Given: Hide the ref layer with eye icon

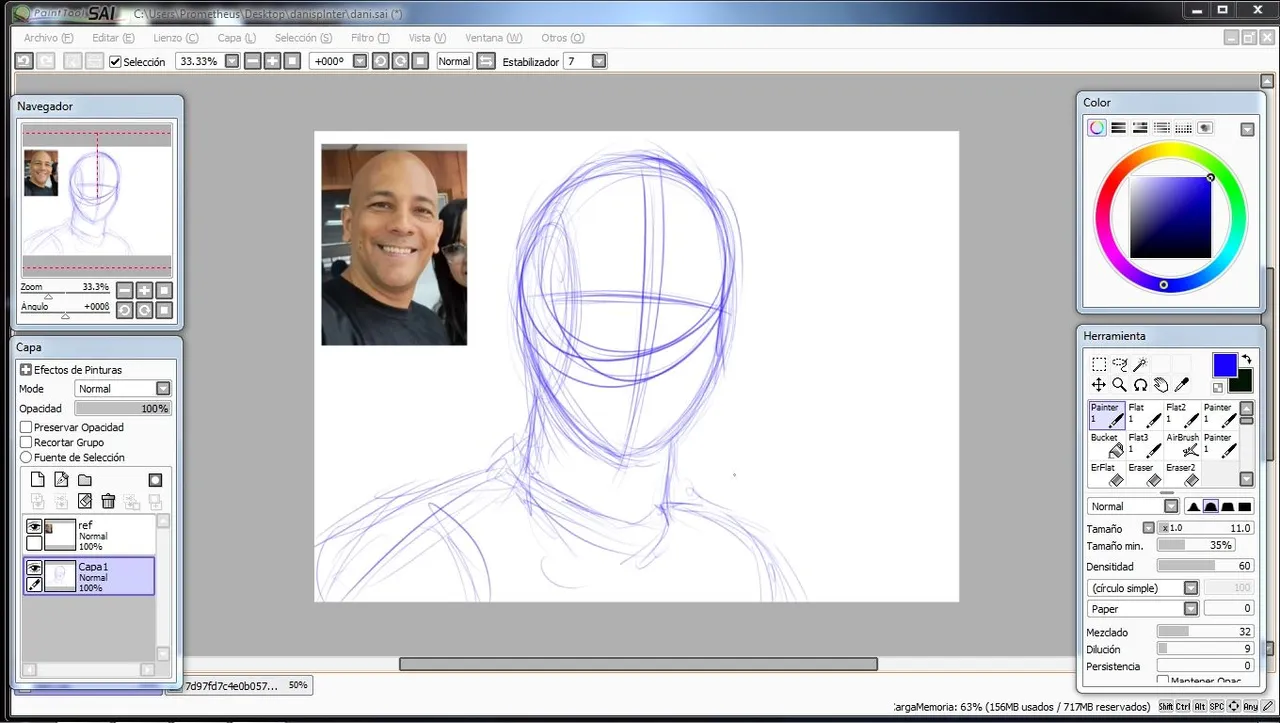Looking at the screenshot, I should (x=34, y=527).
